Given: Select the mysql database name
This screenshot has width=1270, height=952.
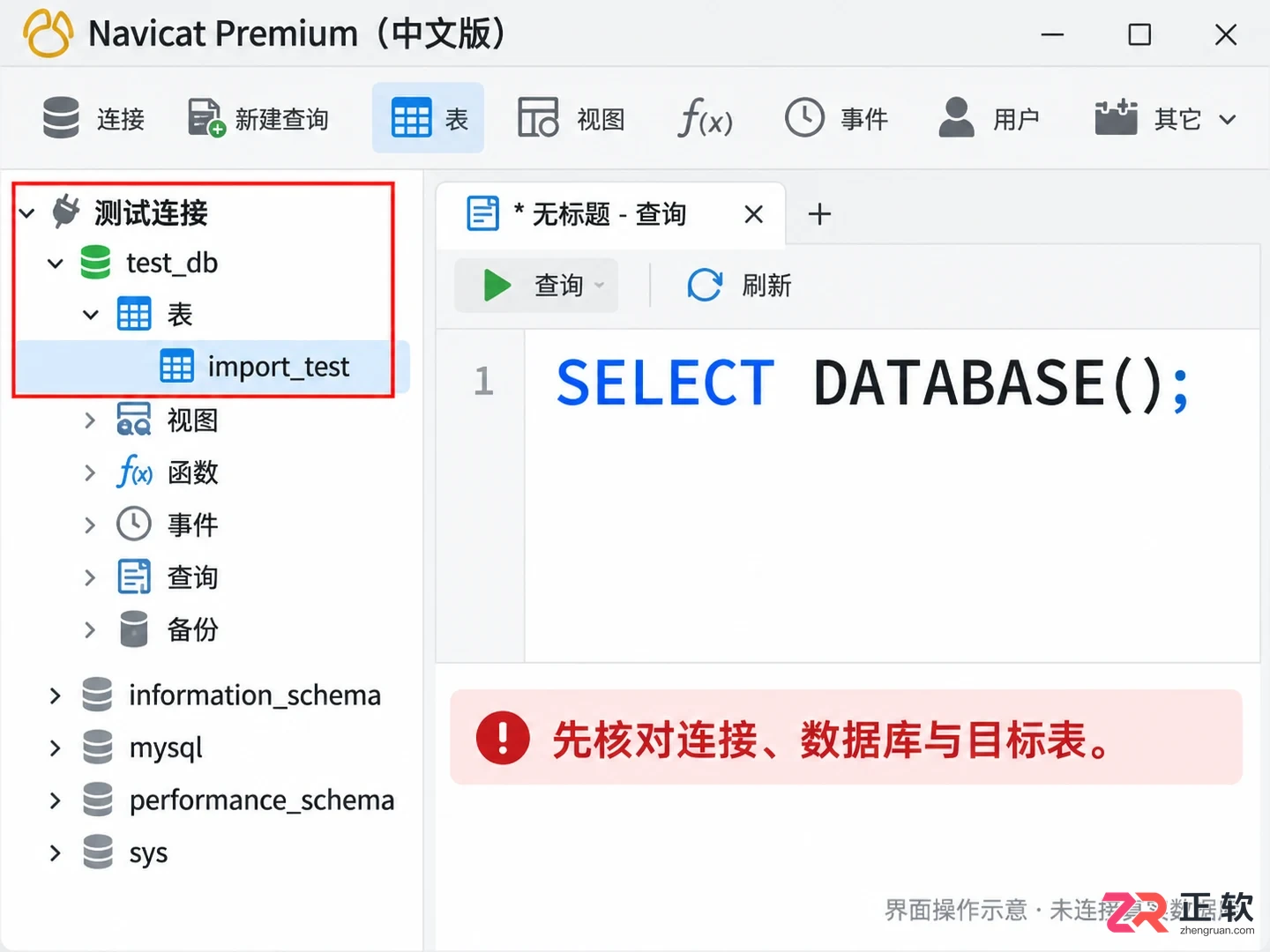Looking at the screenshot, I should tap(166, 748).
